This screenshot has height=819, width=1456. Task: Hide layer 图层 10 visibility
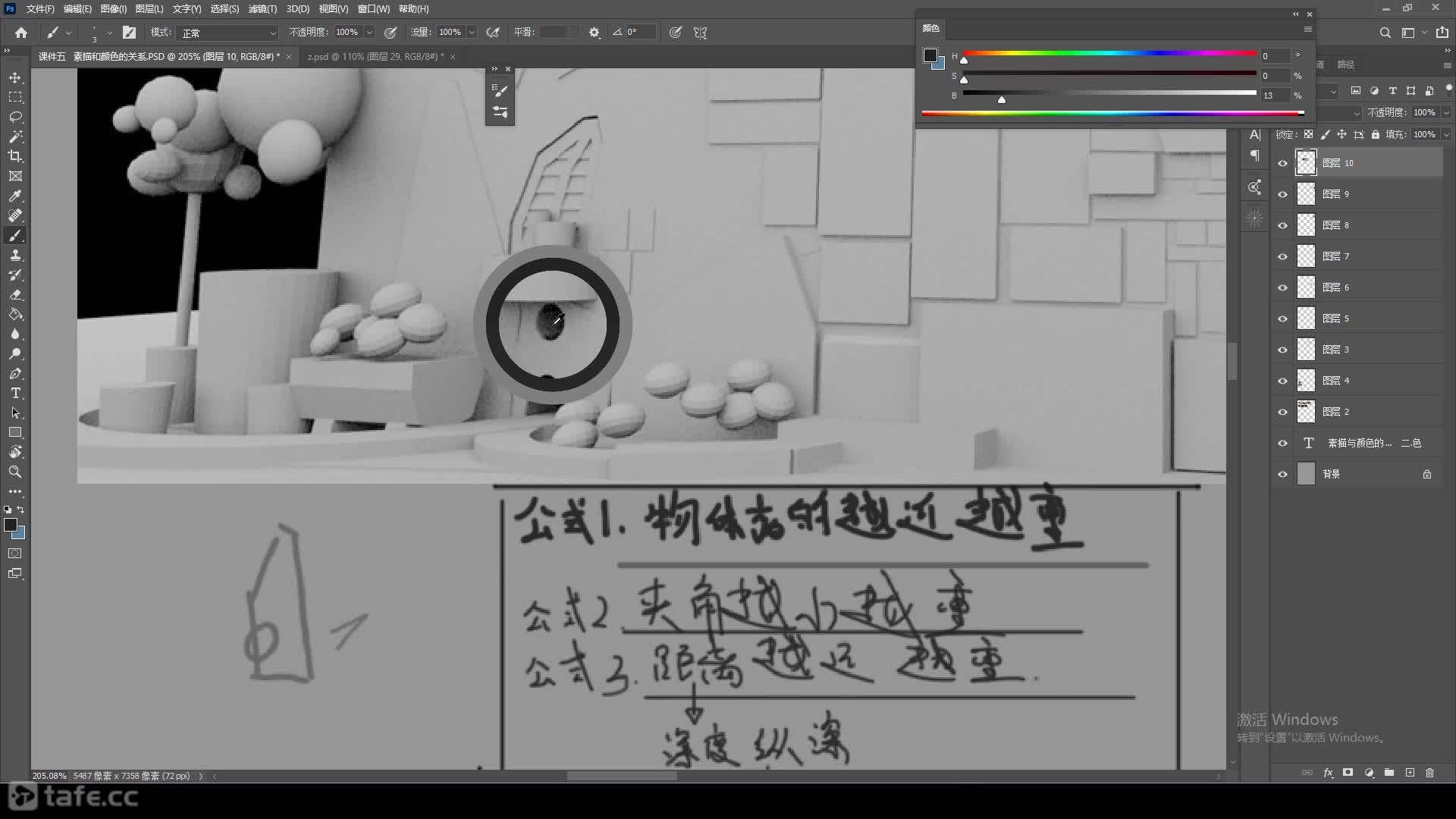click(x=1282, y=163)
